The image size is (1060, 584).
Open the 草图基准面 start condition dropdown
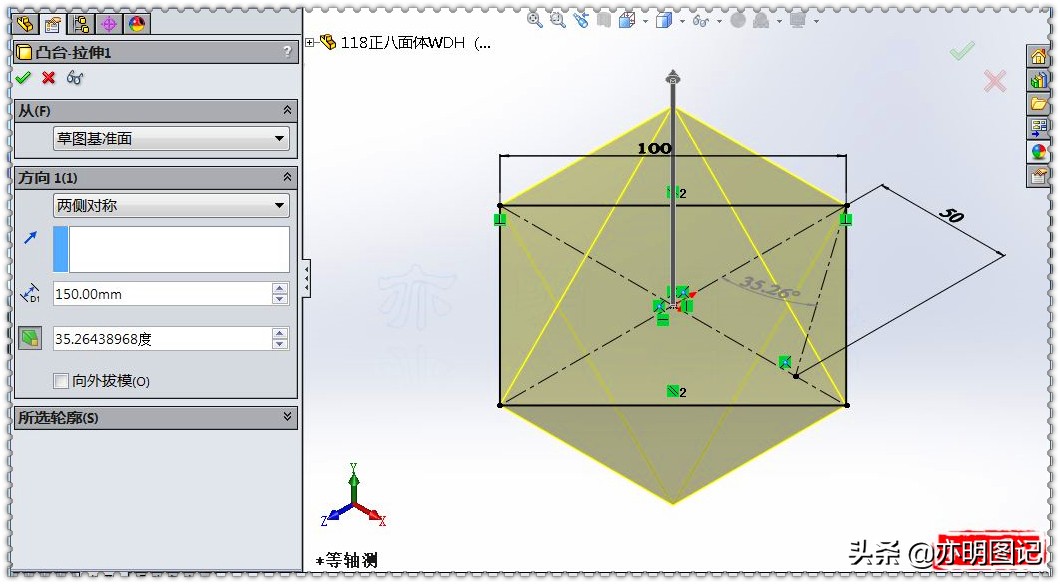click(281, 138)
